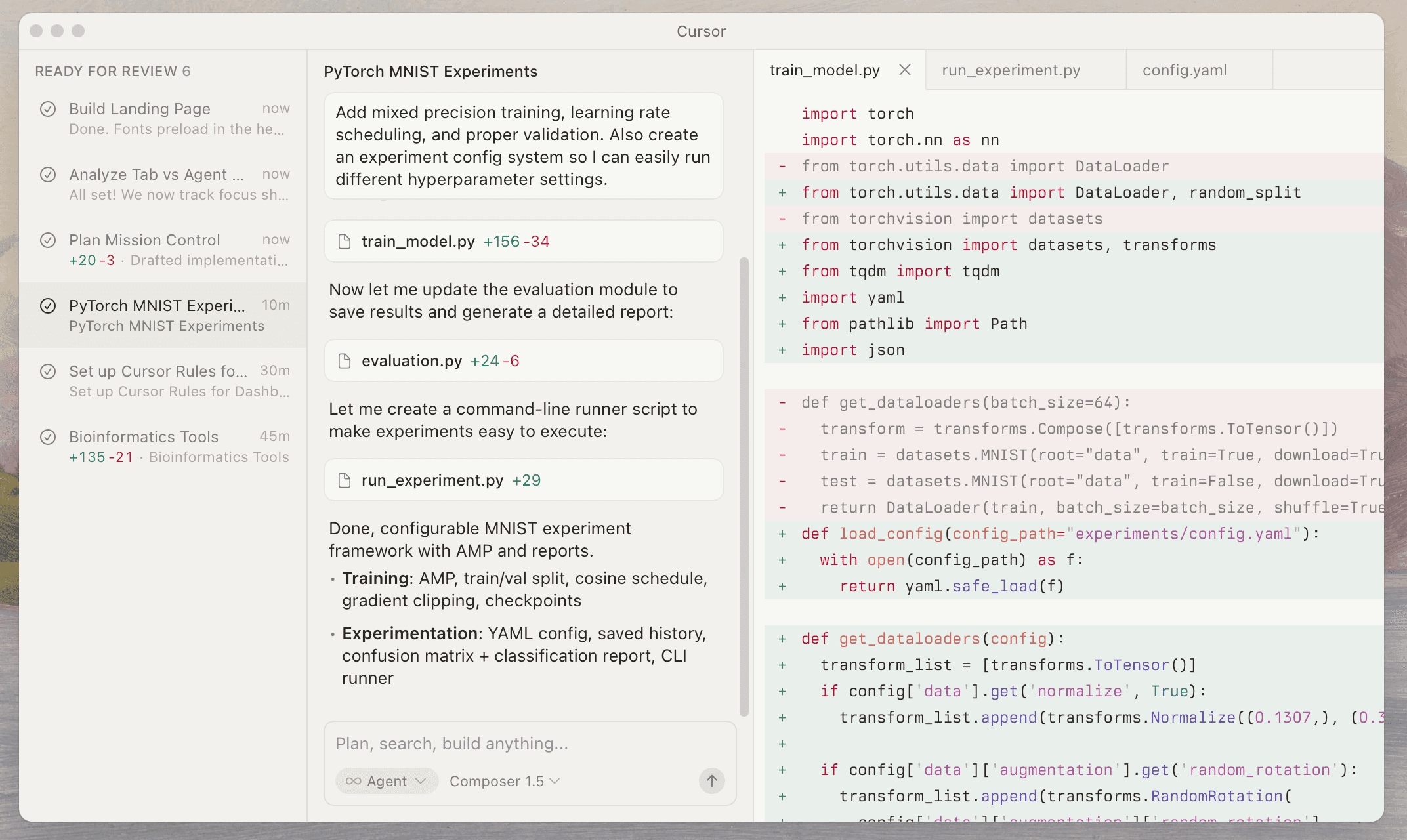Expand the Composer 1.5 model selector
Viewport: 1407px width, 840px height.
[504, 781]
